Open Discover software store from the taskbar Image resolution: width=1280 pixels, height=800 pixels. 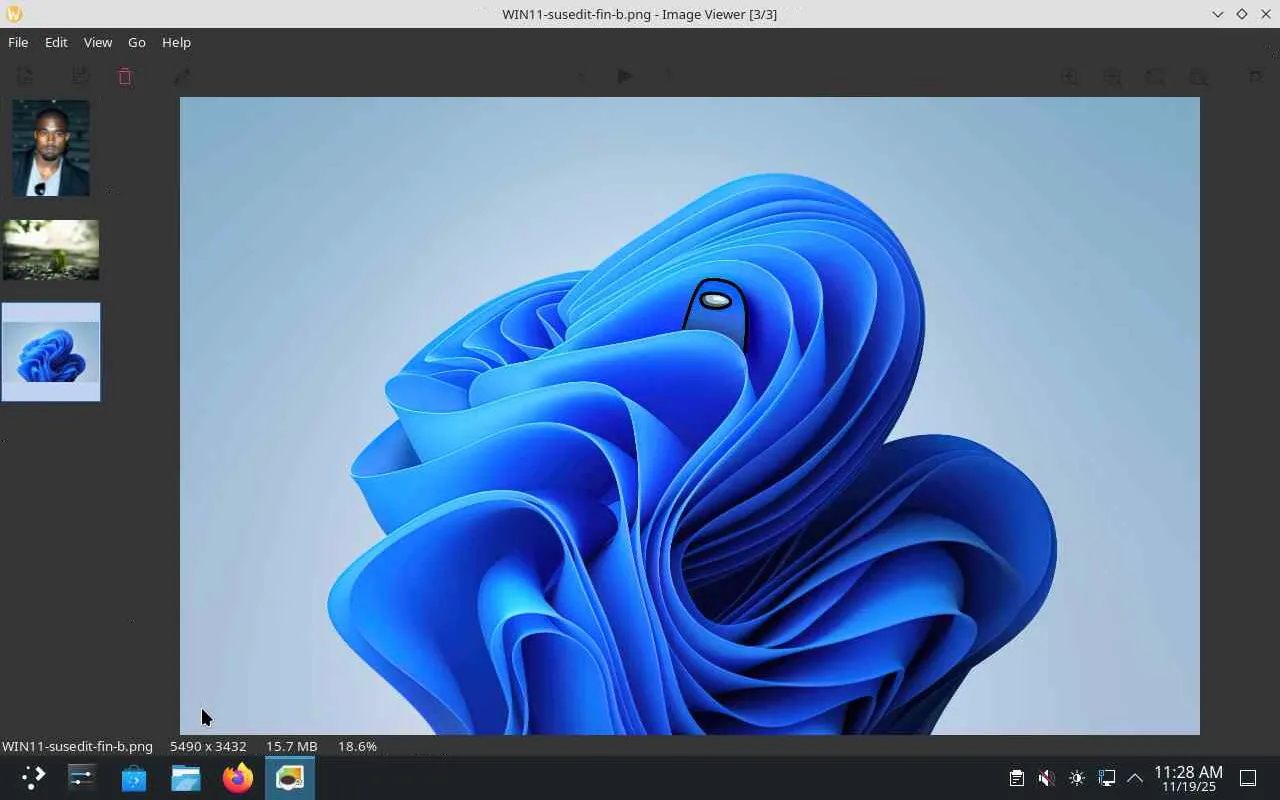point(134,778)
